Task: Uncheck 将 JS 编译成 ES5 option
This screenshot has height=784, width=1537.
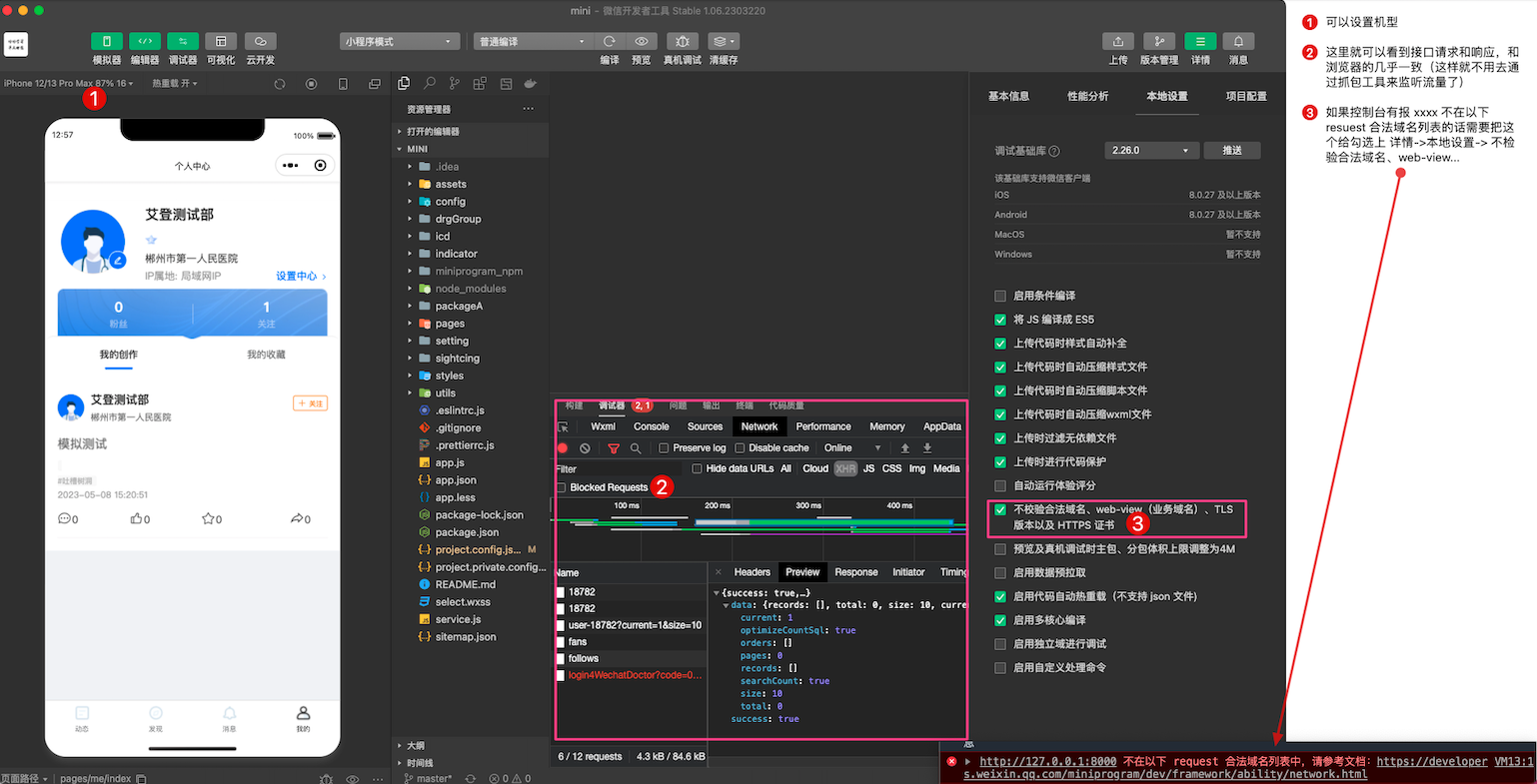Action: 1000,320
